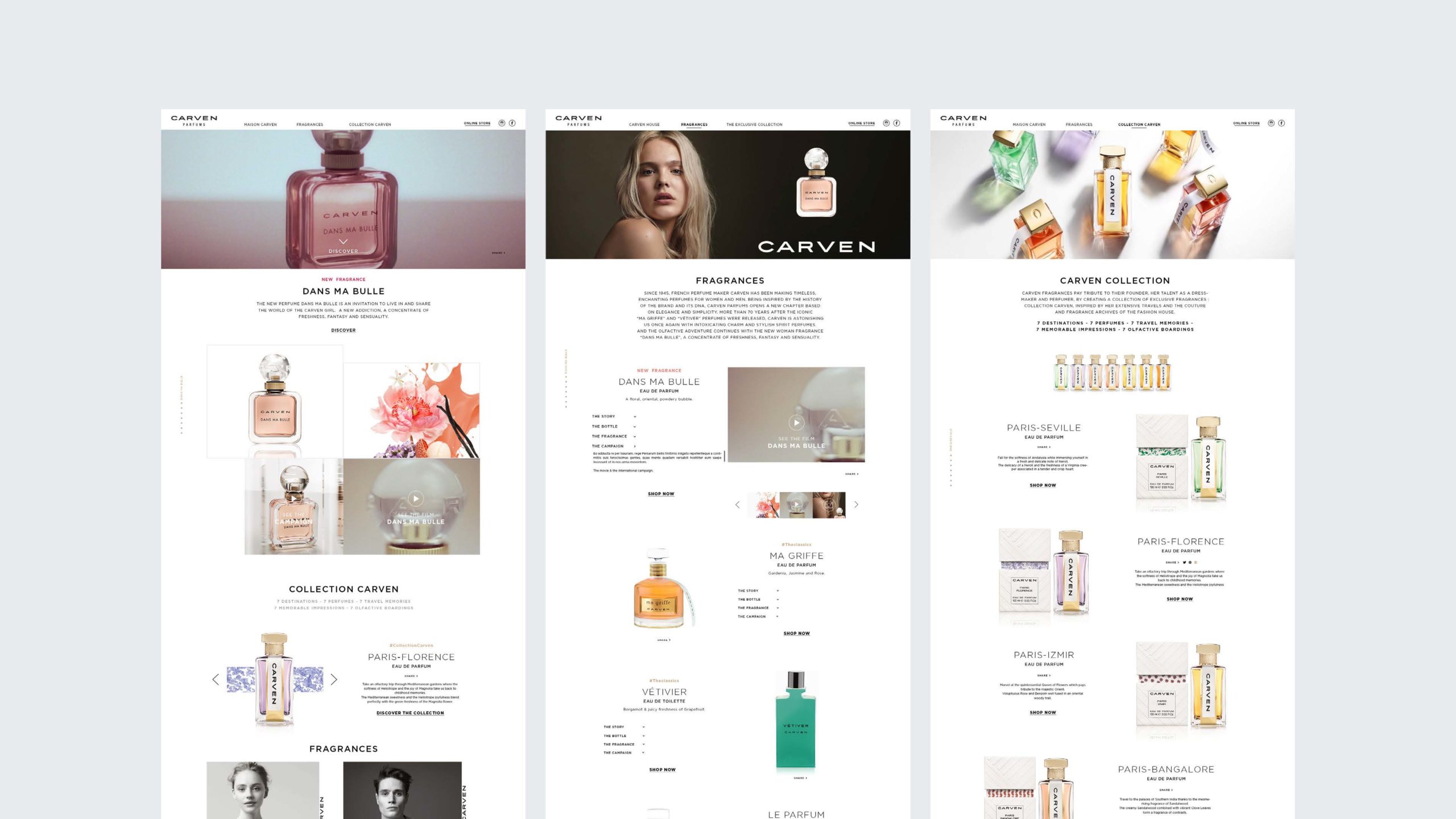Click Shop Now for Paris-Florence on Collection page
This screenshot has width=1456, height=819.
pos(1180,599)
